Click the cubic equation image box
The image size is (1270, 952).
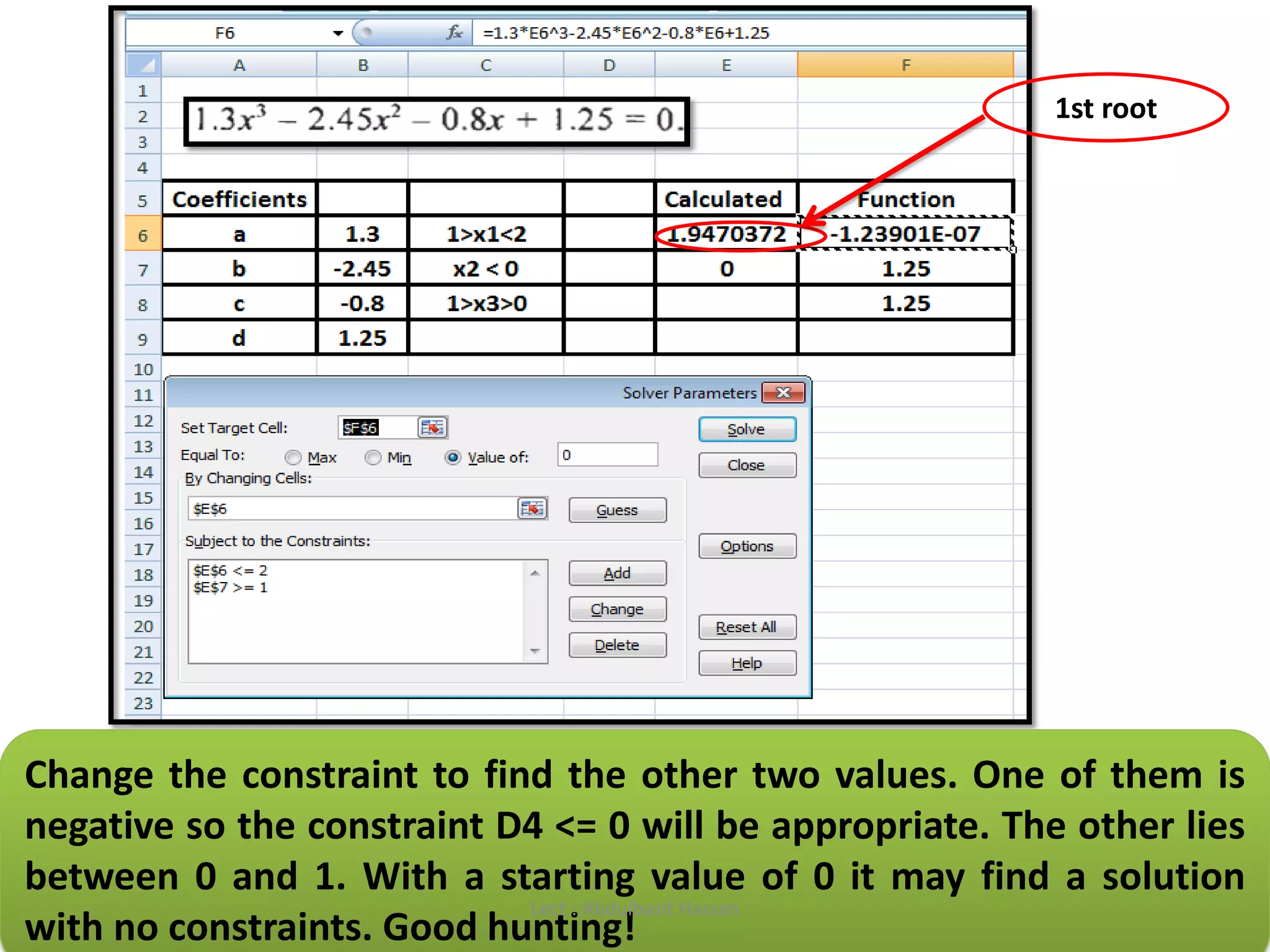437,120
